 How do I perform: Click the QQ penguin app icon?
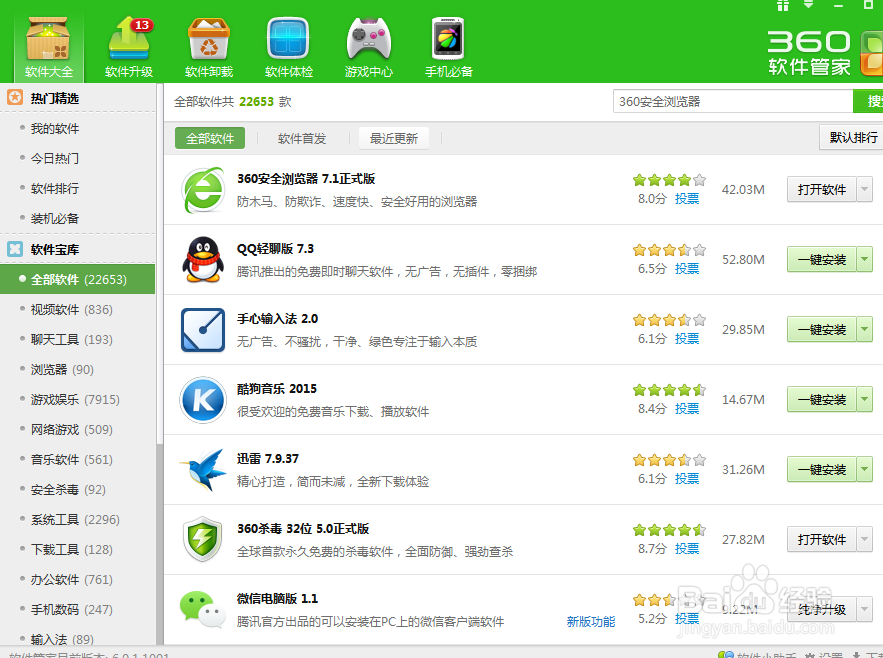pos(203,260)
